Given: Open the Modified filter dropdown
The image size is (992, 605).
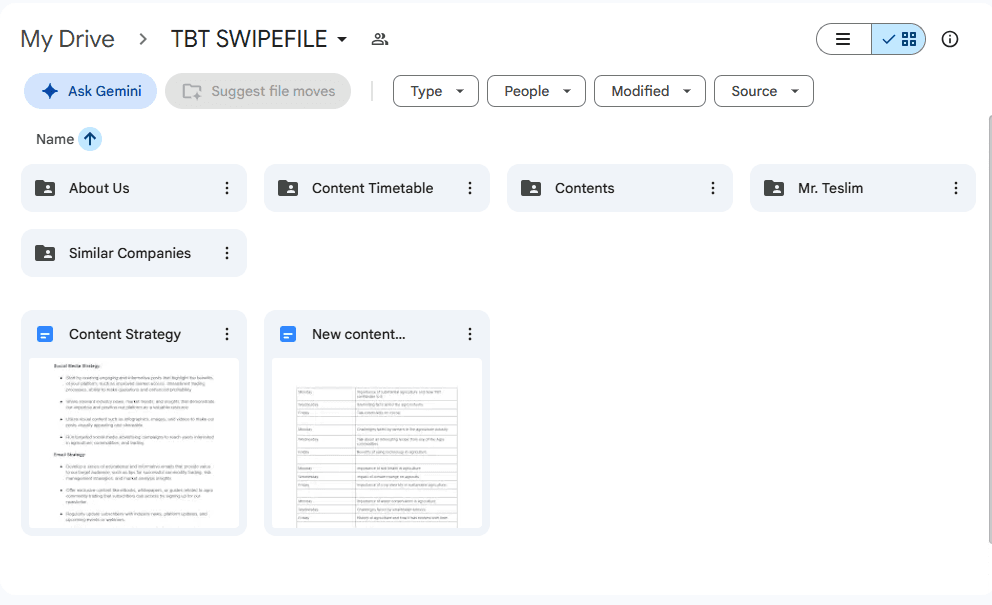Looking at the screenshot, I should (x=650, y=91).
